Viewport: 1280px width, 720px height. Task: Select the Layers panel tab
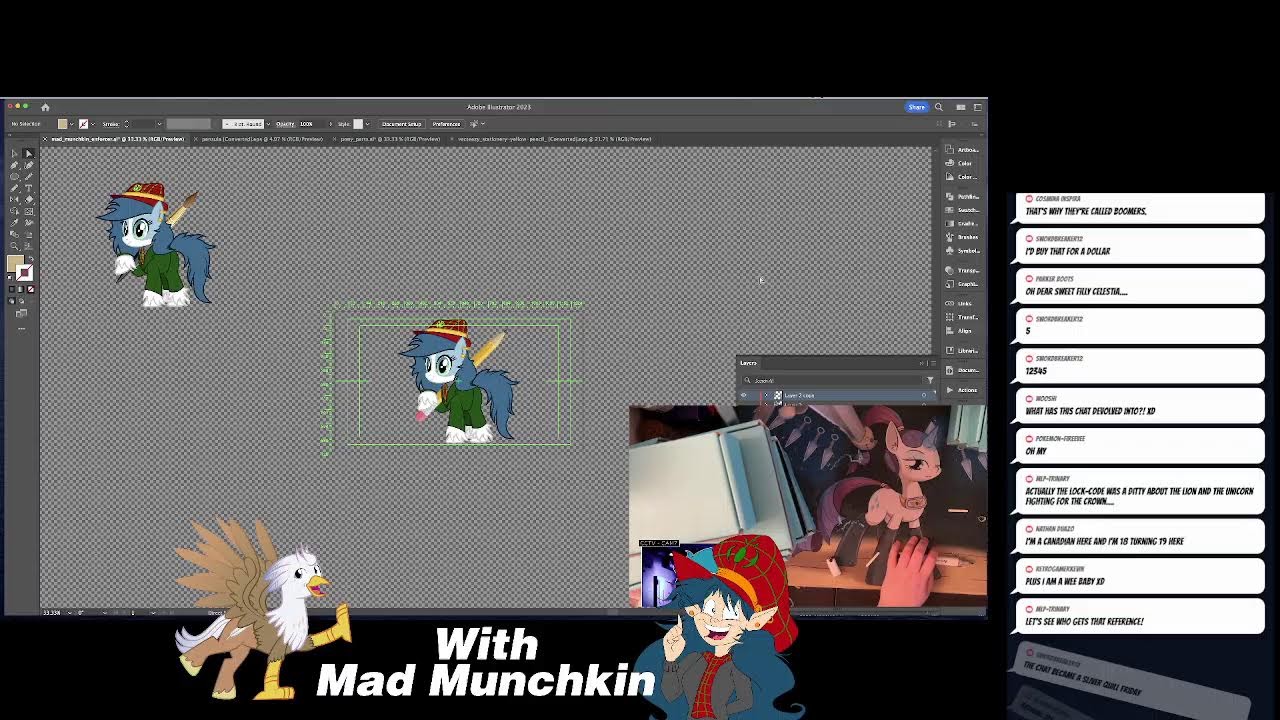[x=748, y=363]
